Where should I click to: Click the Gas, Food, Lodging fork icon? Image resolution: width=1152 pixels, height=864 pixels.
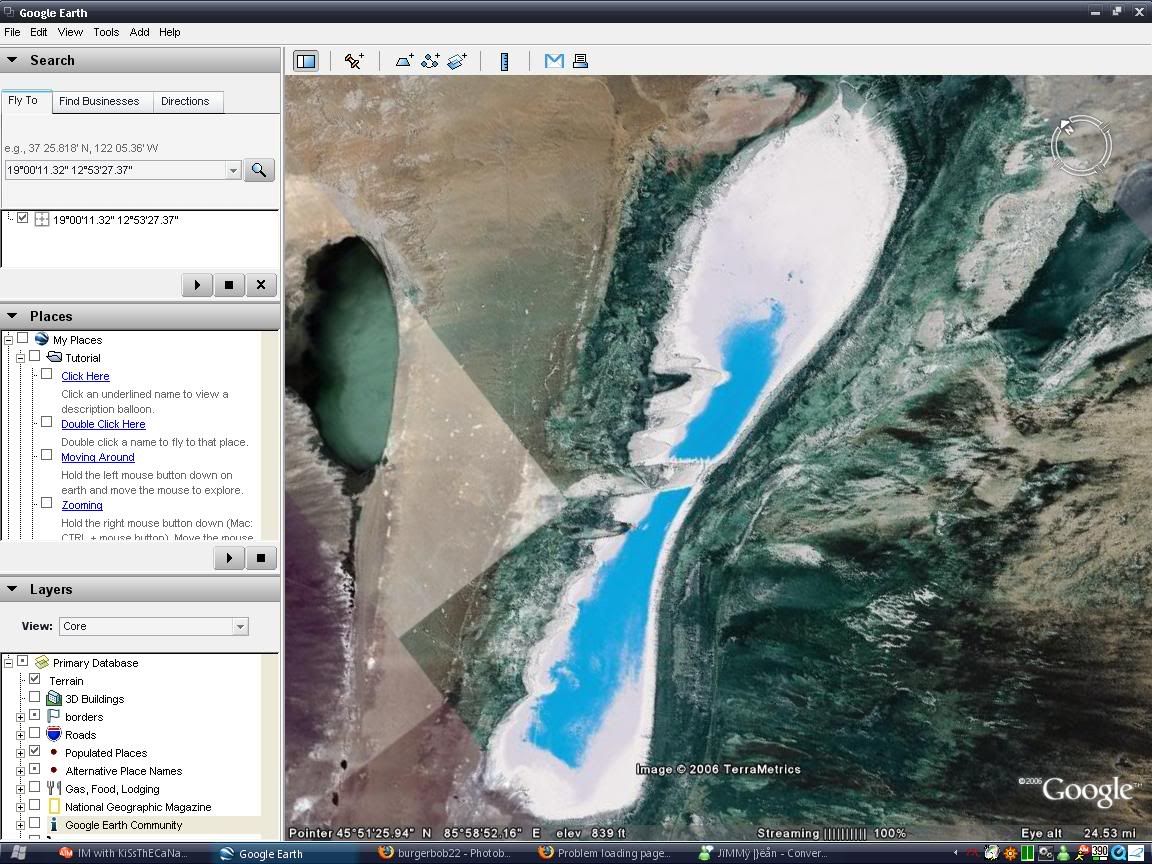(54, 788)
